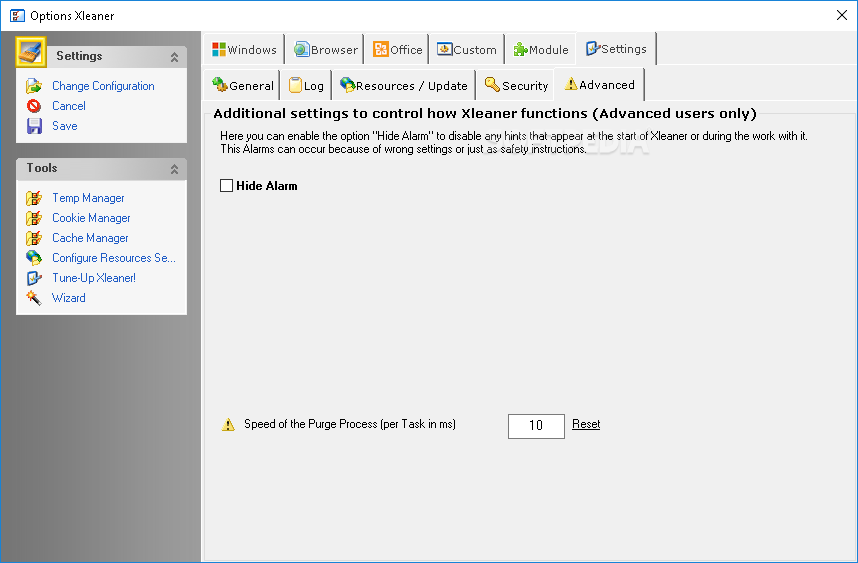Open the Custom tab

click(467, 50)
